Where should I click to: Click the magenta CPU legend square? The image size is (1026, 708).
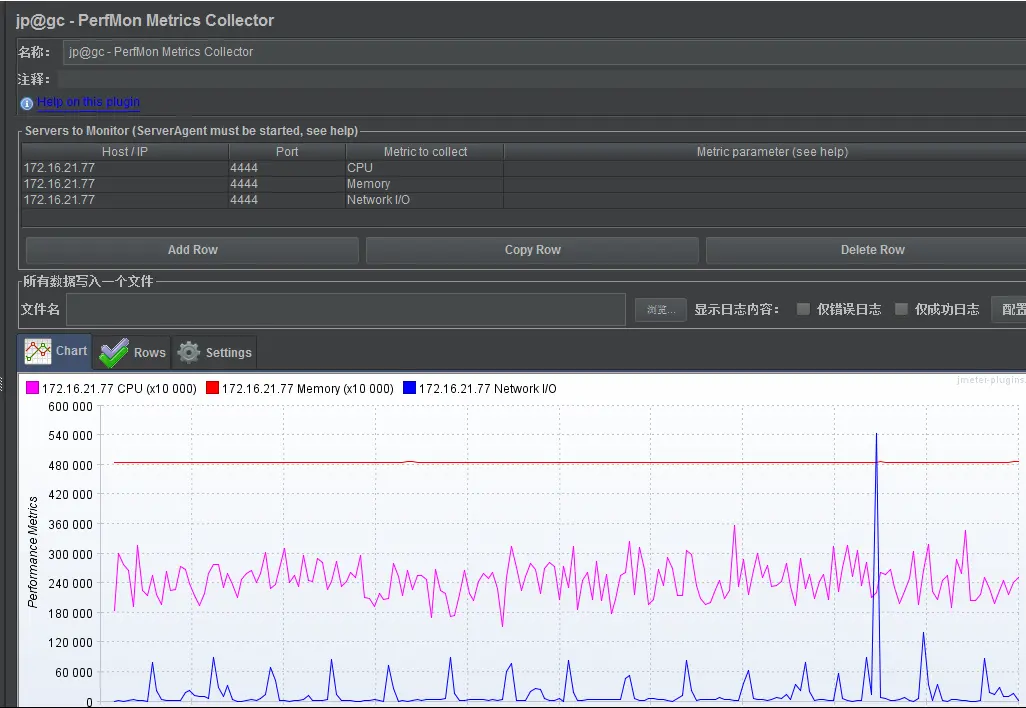tap(32, 388)
